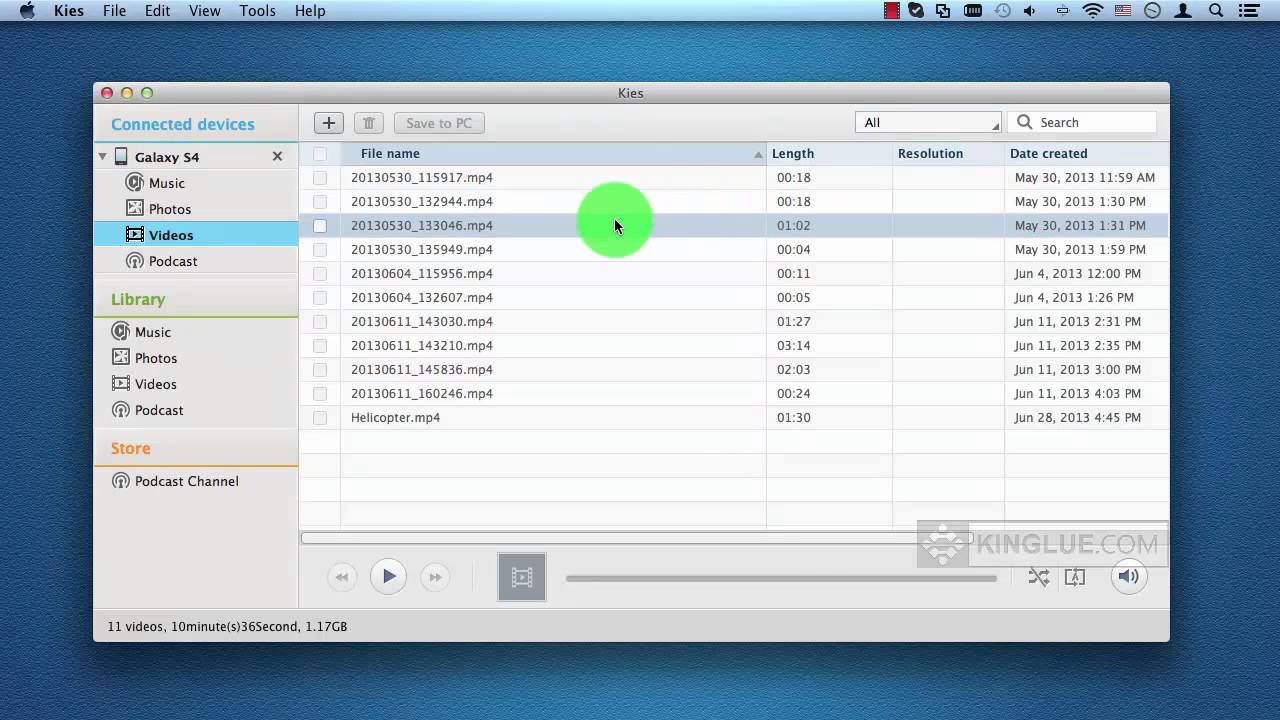
Task: Check the box for 20130530_135949.mp4
Action: click(320, 250)
